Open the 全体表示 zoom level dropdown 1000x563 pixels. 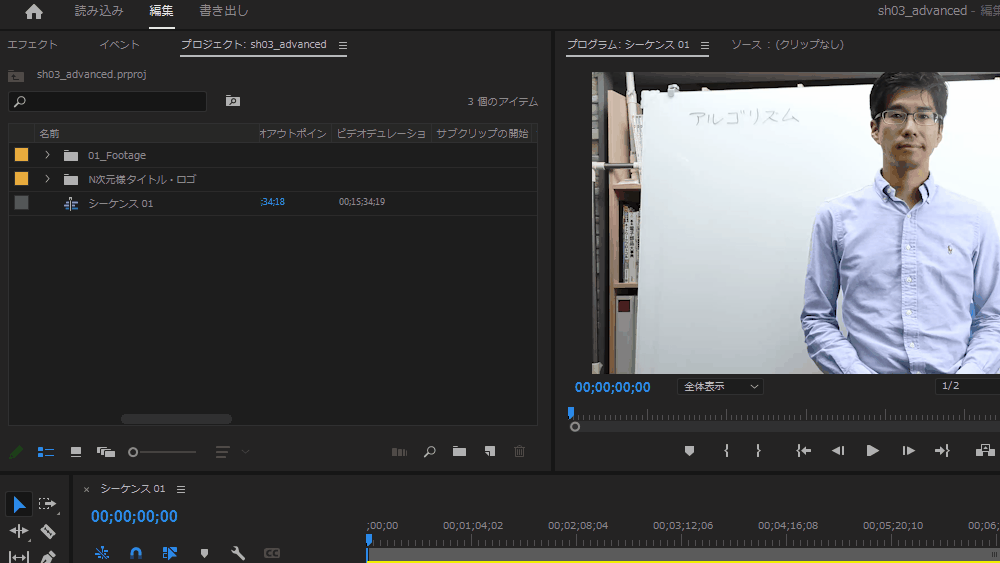pyautogui.click(x=720, y=386)
